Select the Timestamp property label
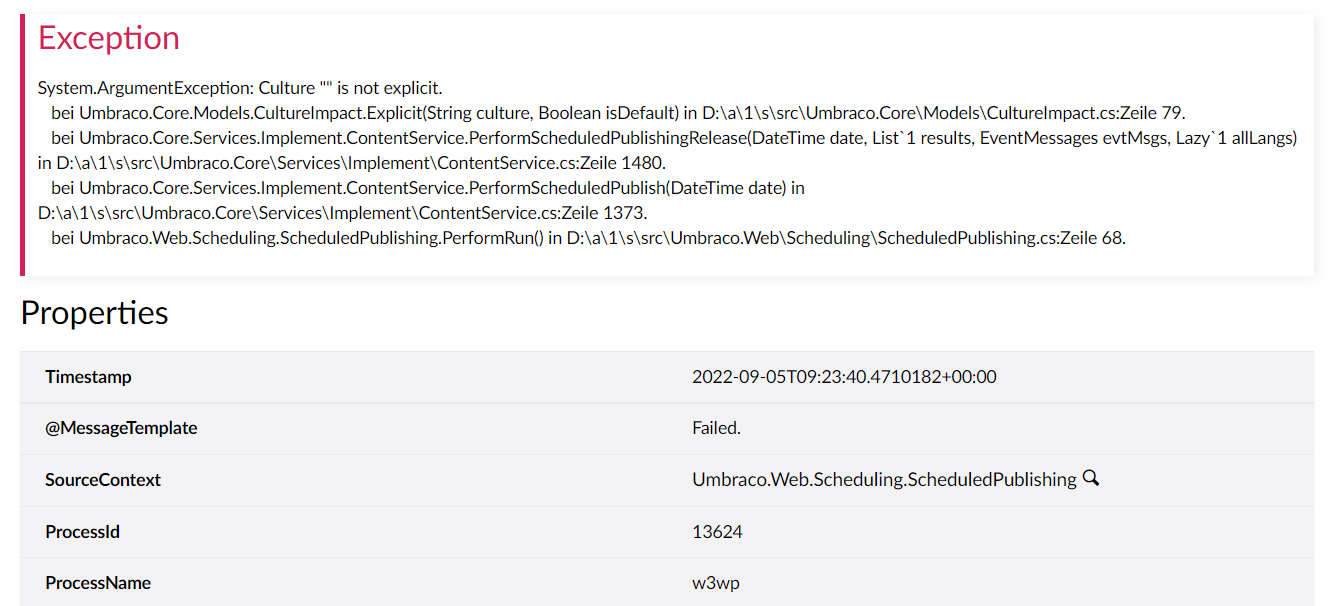The image size is (1330, 606). [88, 377]
